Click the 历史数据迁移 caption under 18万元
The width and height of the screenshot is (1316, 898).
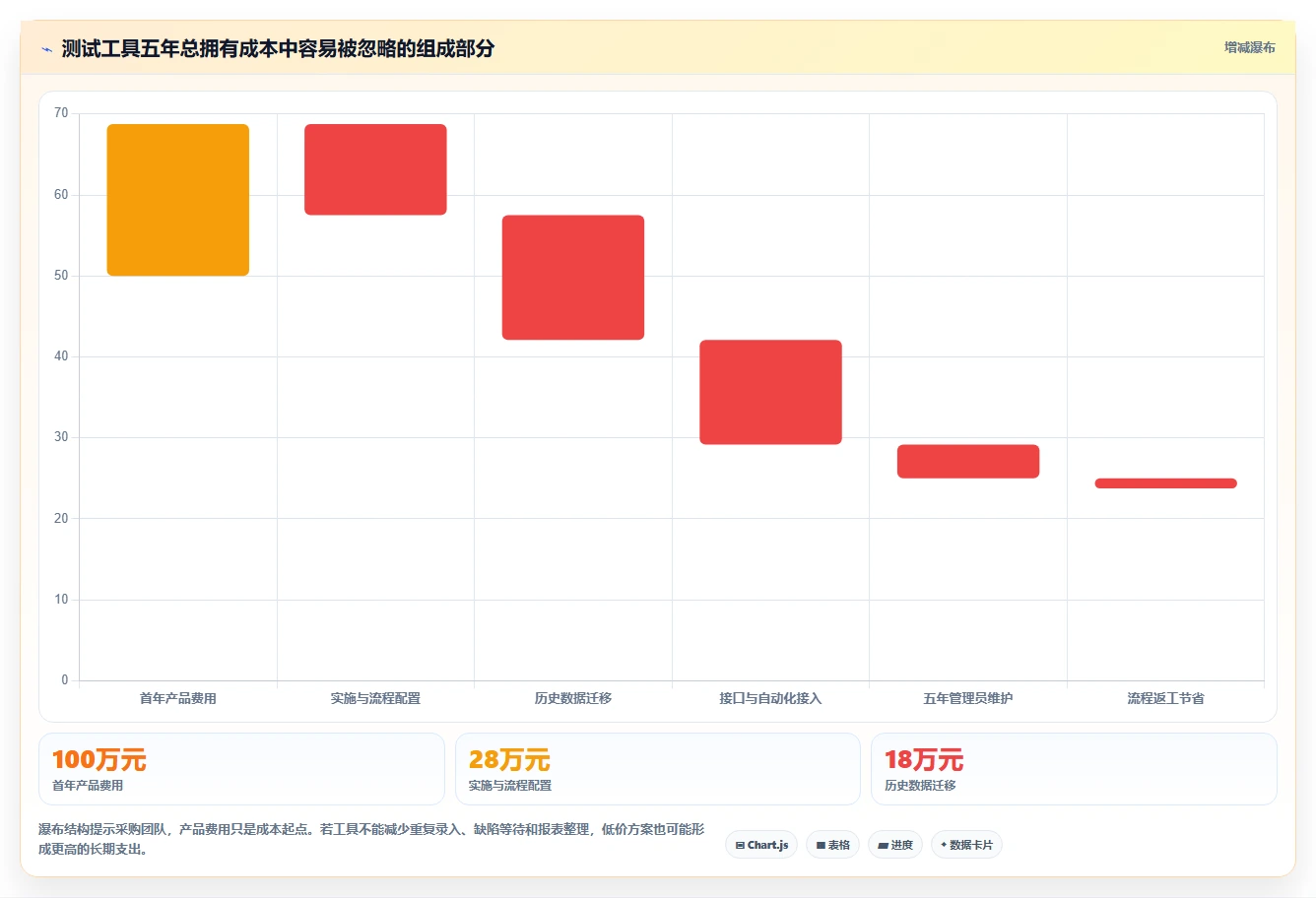click(x=920, y=786)
